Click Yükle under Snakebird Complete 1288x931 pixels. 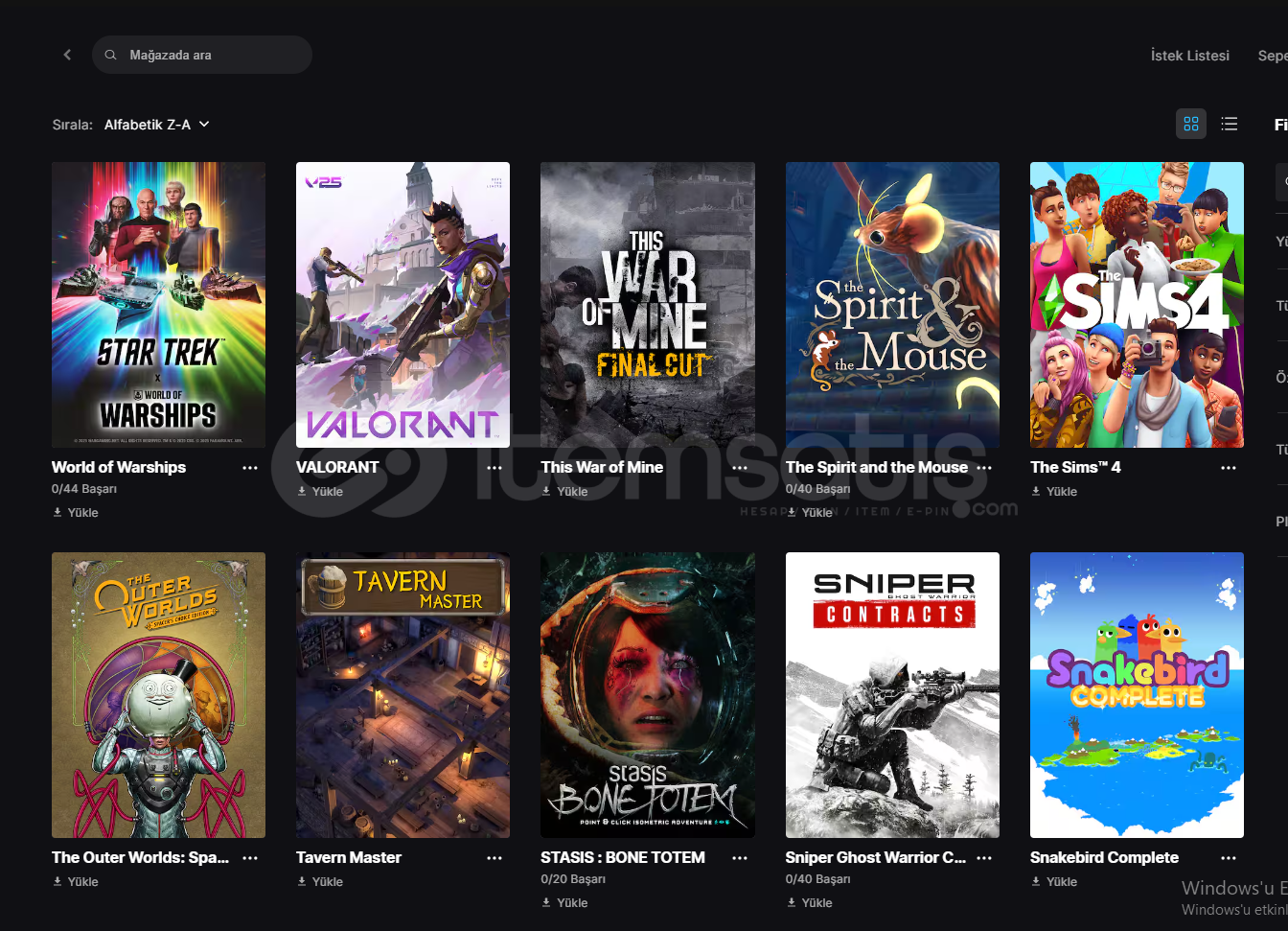tap(1054, 881)
